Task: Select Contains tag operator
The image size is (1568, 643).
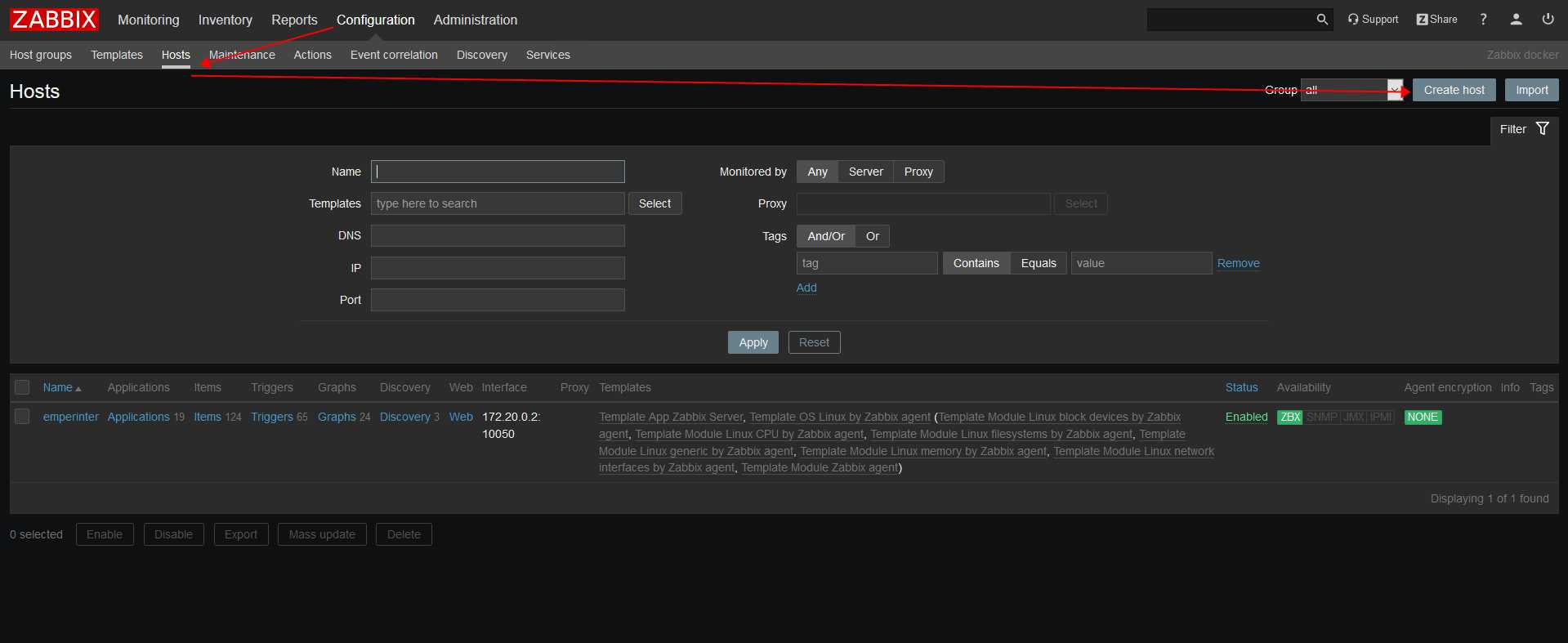Action: [976, 263]
